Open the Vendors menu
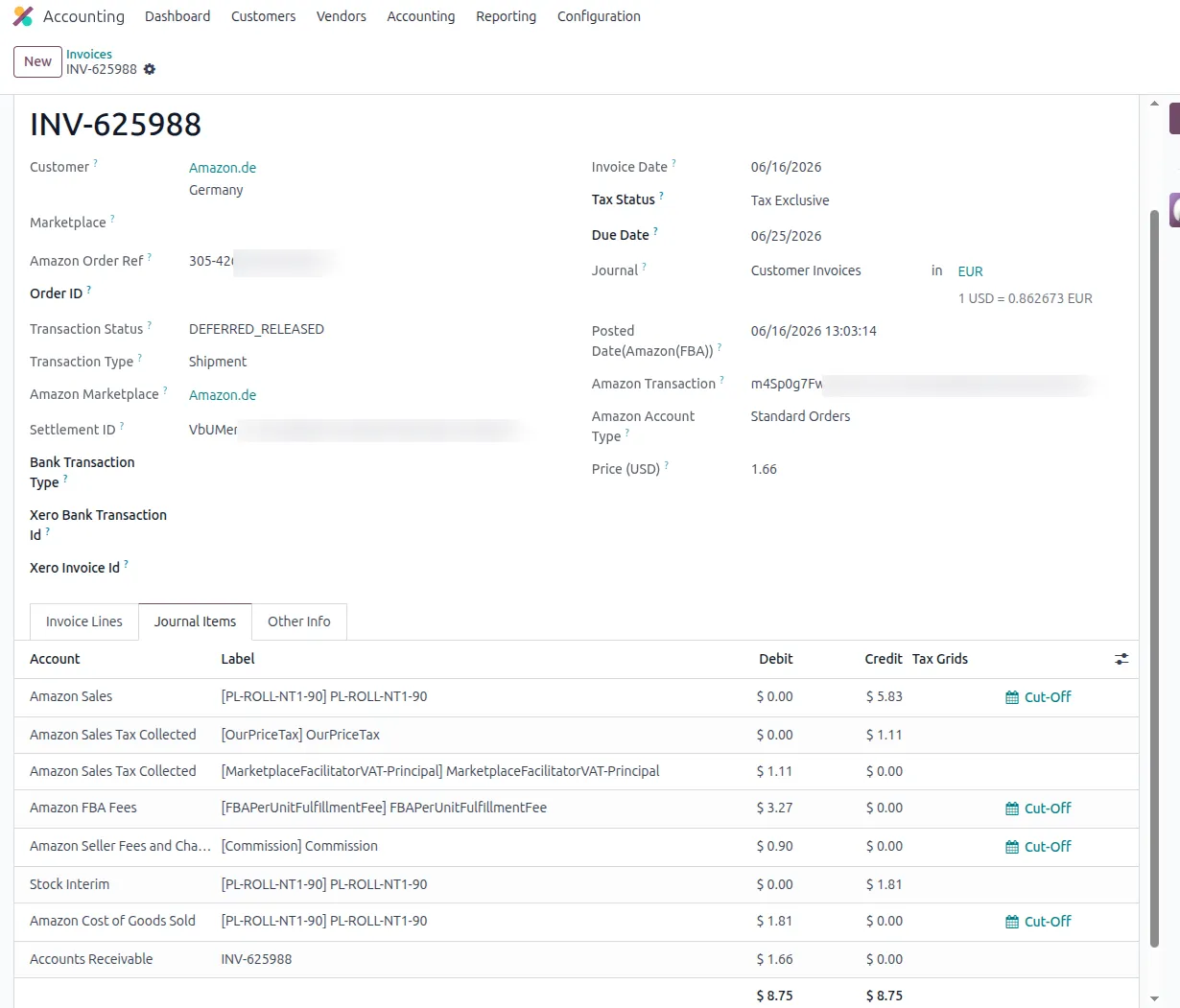The width and height of the screenshot is (1180, 1008). point(342,16)
